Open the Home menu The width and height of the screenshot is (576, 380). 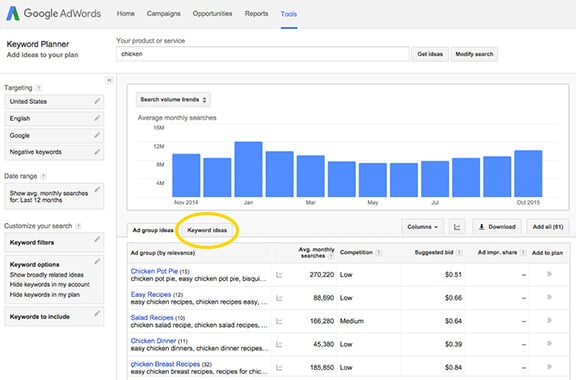126,14
